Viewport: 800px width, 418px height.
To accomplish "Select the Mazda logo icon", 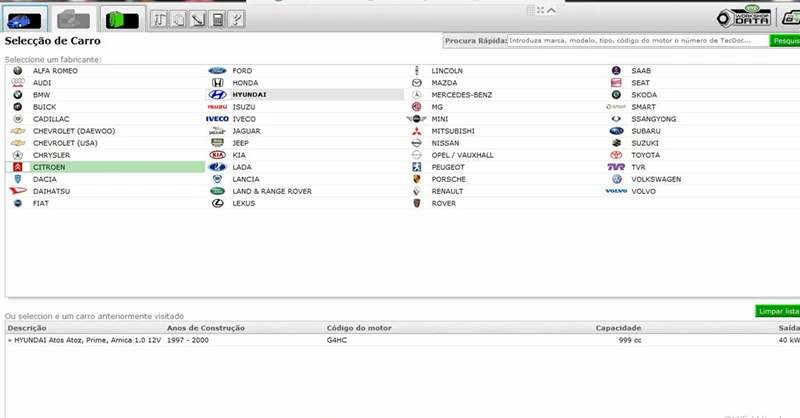I will [x=417, y=83].
